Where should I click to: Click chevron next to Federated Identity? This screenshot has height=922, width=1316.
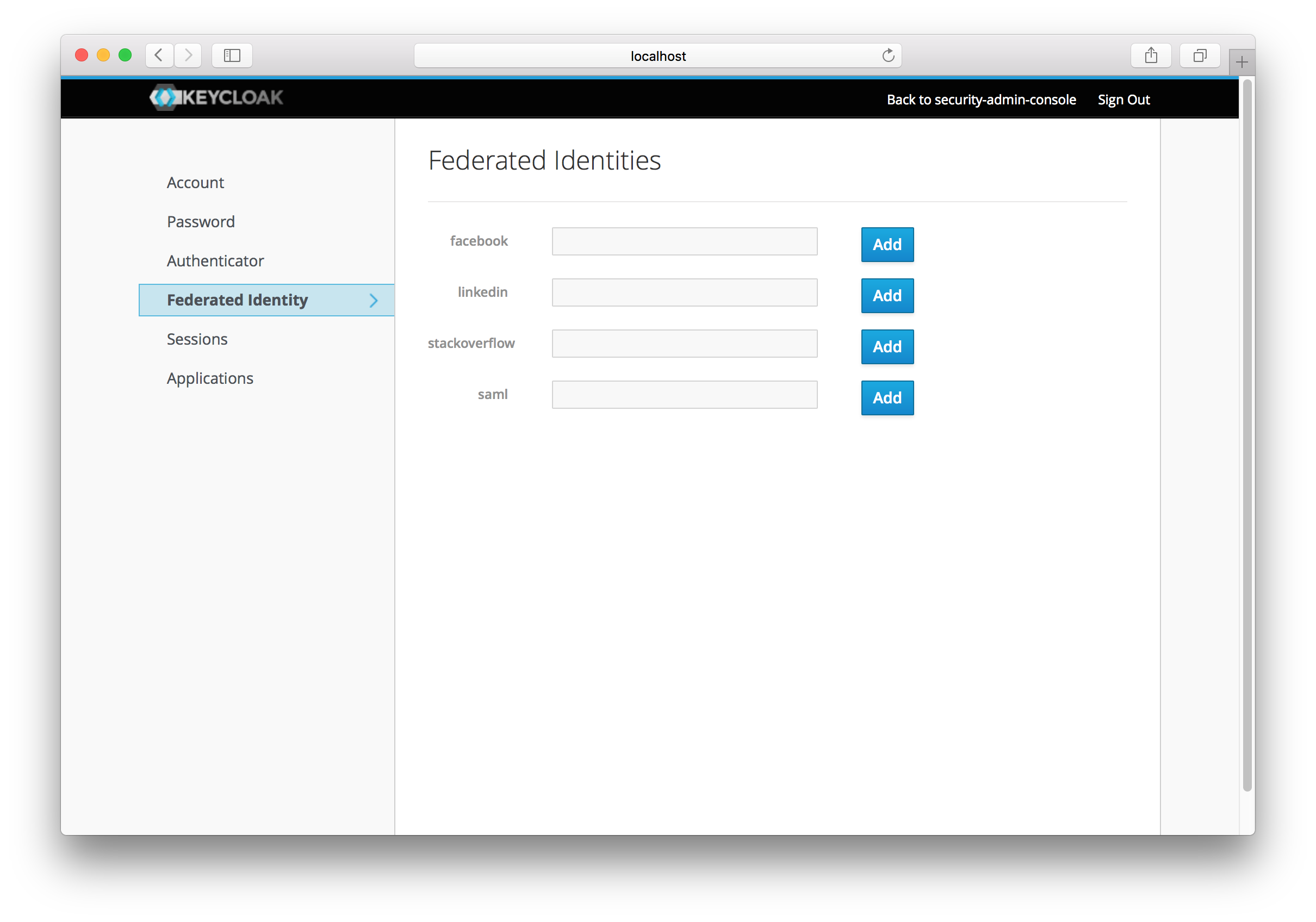click(x=374, y=300)
